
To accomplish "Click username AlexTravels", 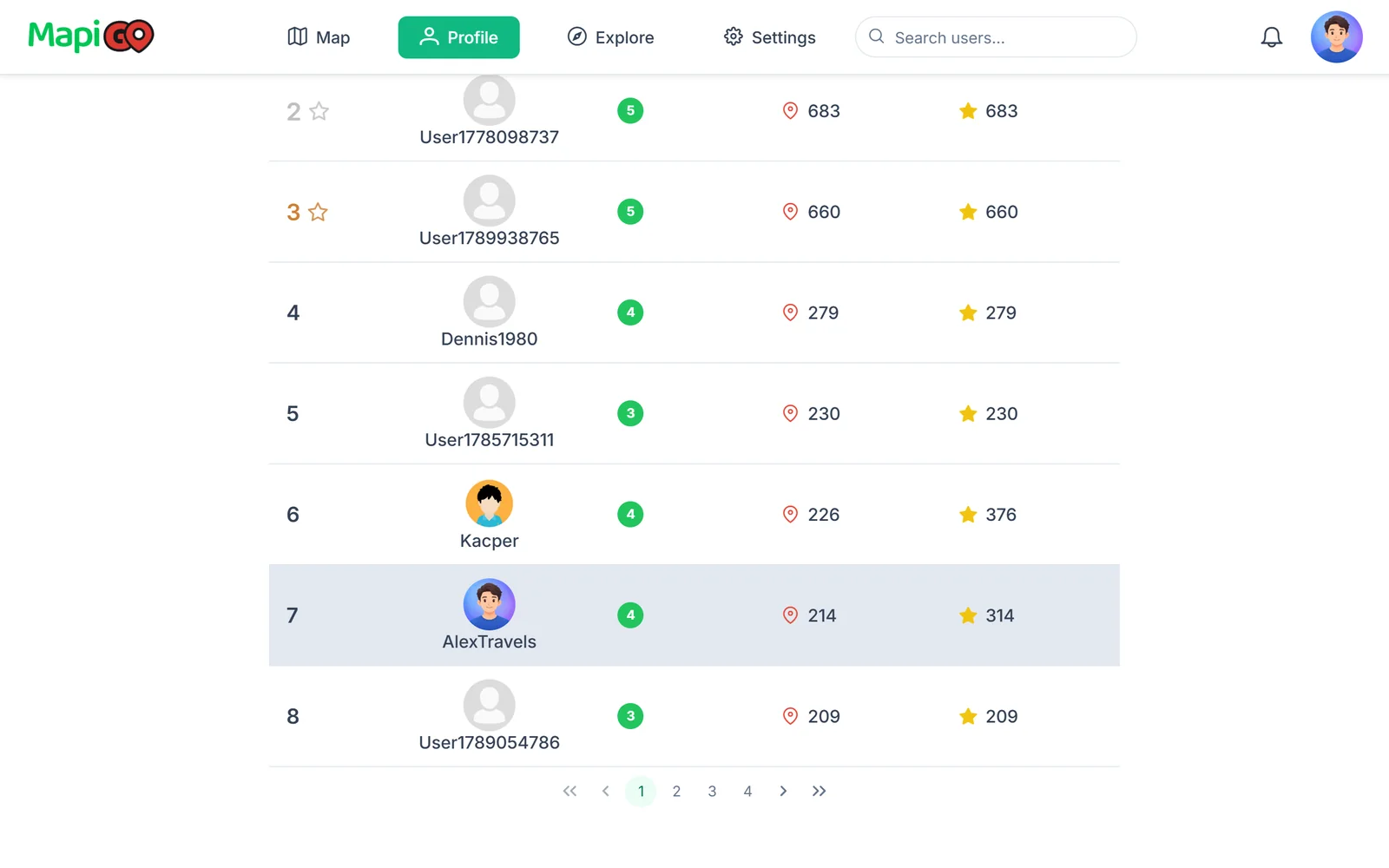I will (x=490, y=641).
